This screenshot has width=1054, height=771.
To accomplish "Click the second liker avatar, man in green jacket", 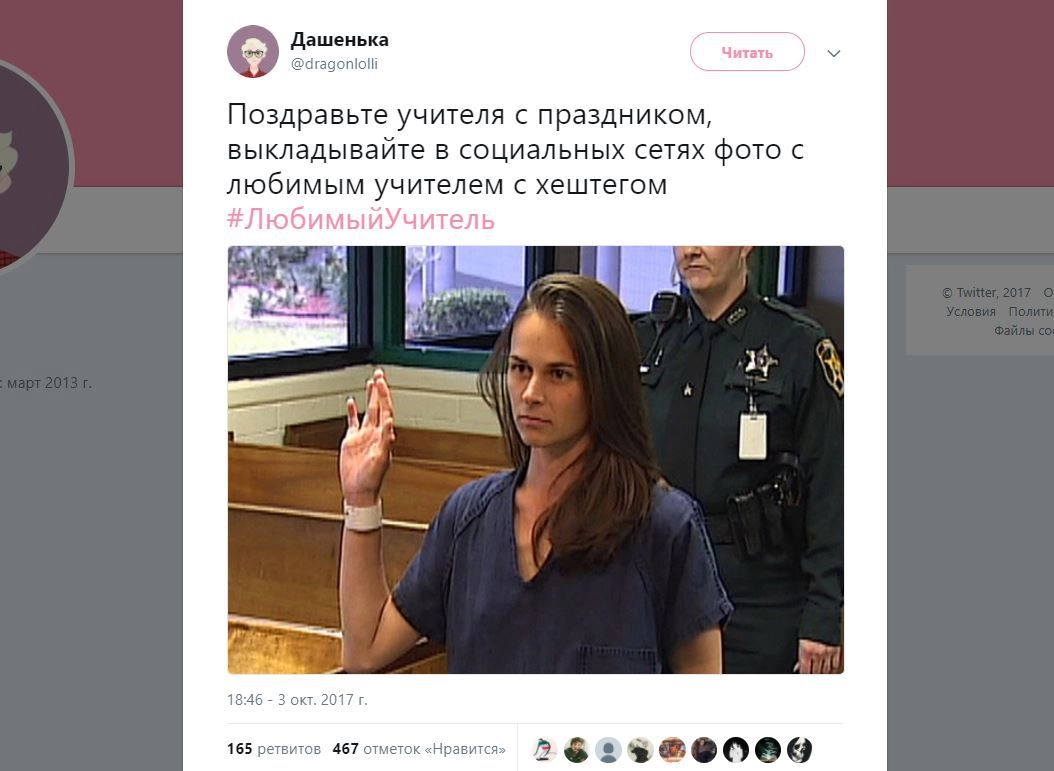I will click(576, 749).
